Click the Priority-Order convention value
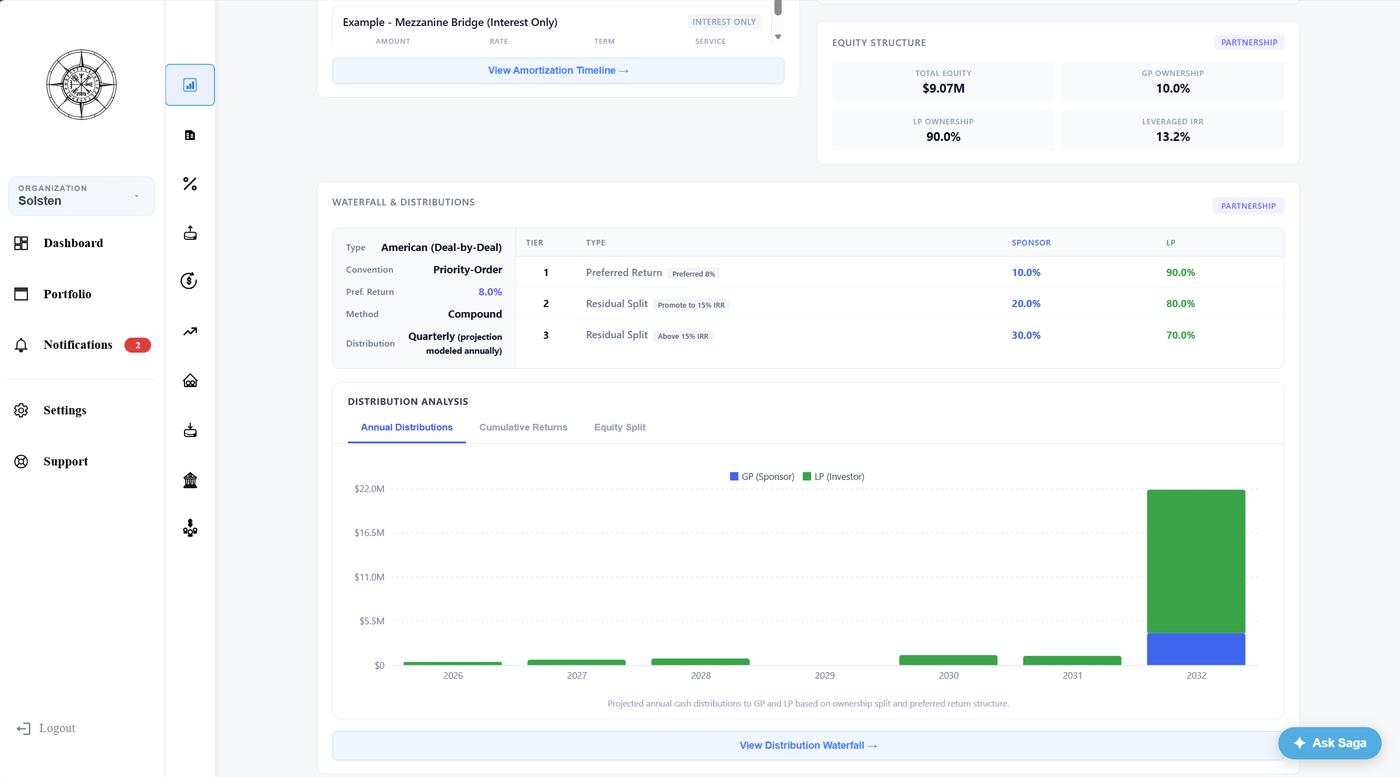This screenshot has width=1400, height=777. (467, 270)
